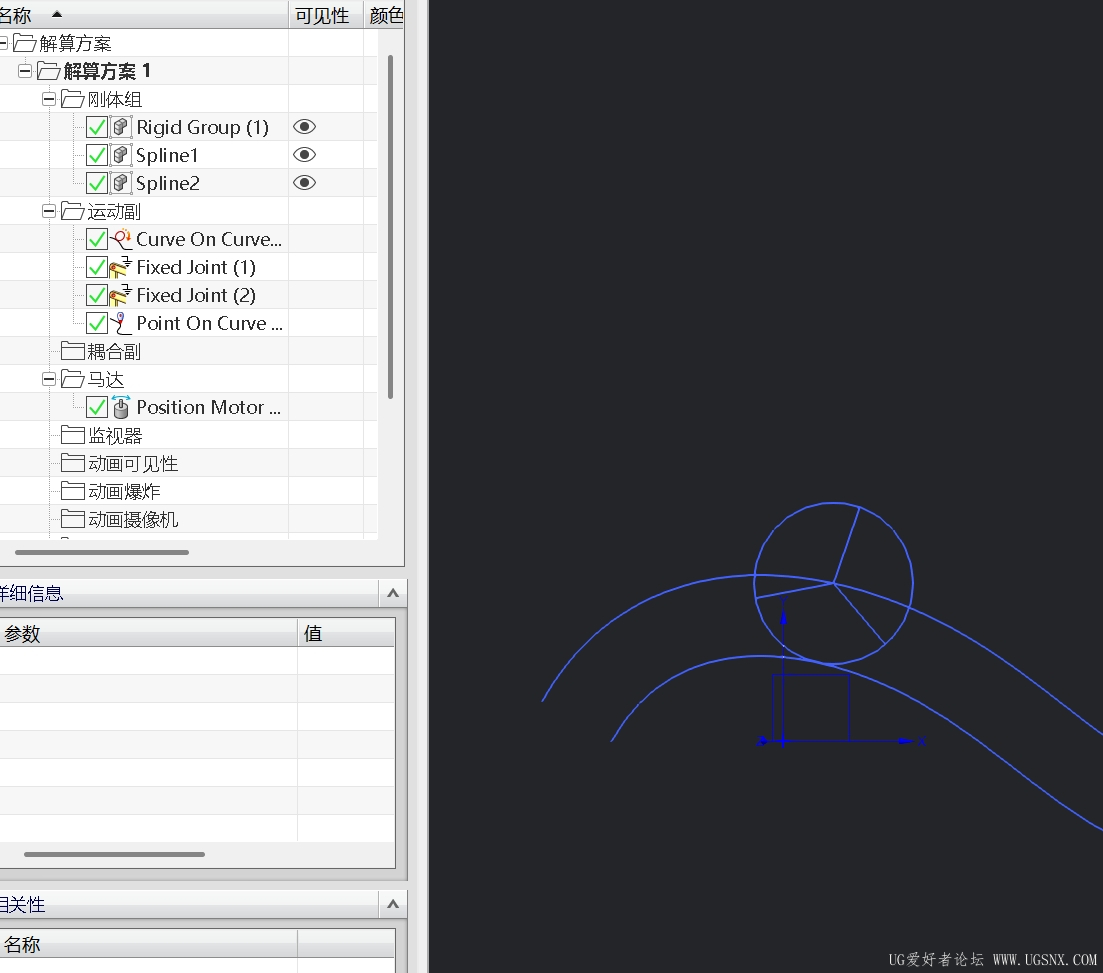Uncheck the Position Motor checkbox
Image resolution: width=1103 pixels, height=973 pixels.
(x=97, y=407)
